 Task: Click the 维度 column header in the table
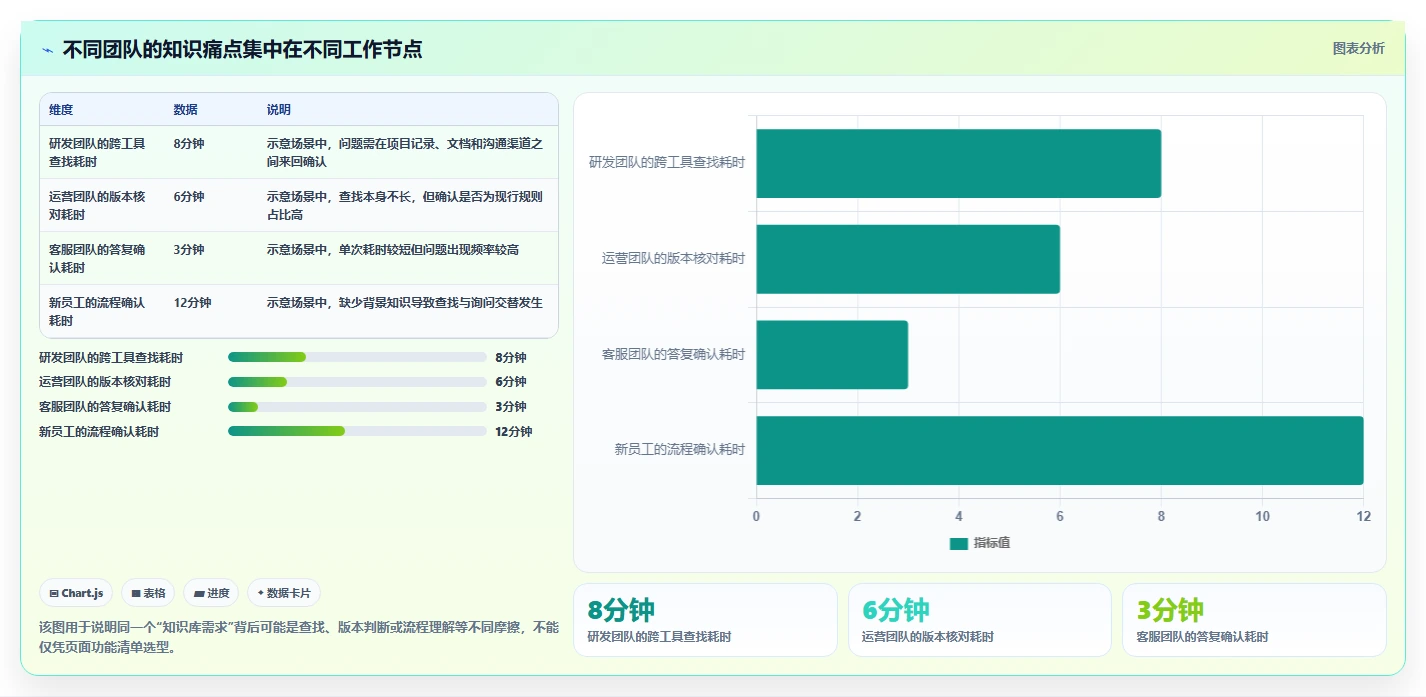coord(61,110)
